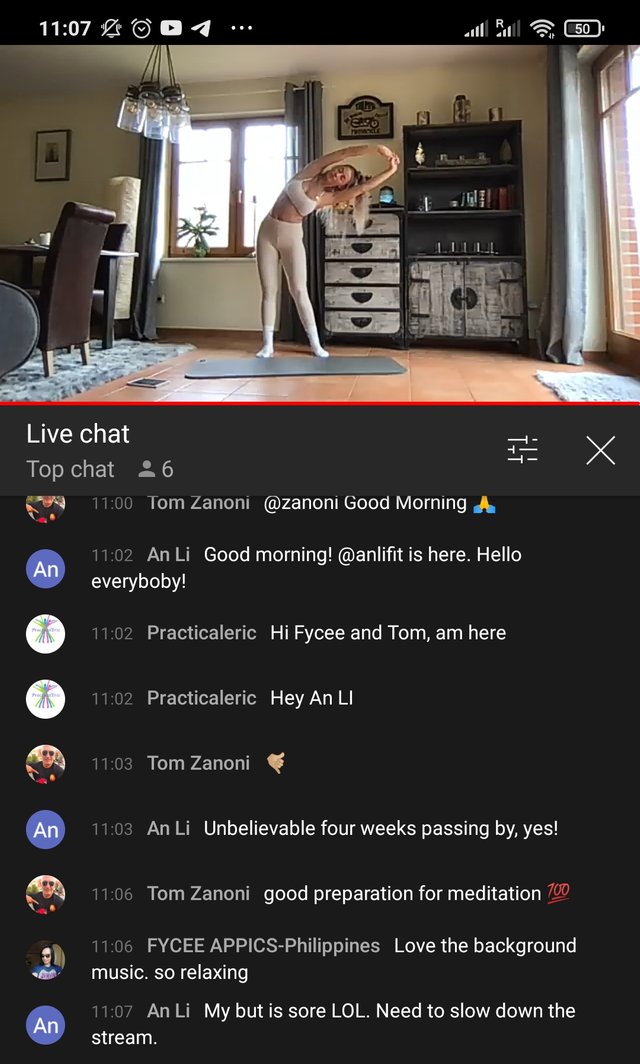Tap the Practicaleric username at 'Hey An LI'

pyautogui.click(x=202, y=698)
